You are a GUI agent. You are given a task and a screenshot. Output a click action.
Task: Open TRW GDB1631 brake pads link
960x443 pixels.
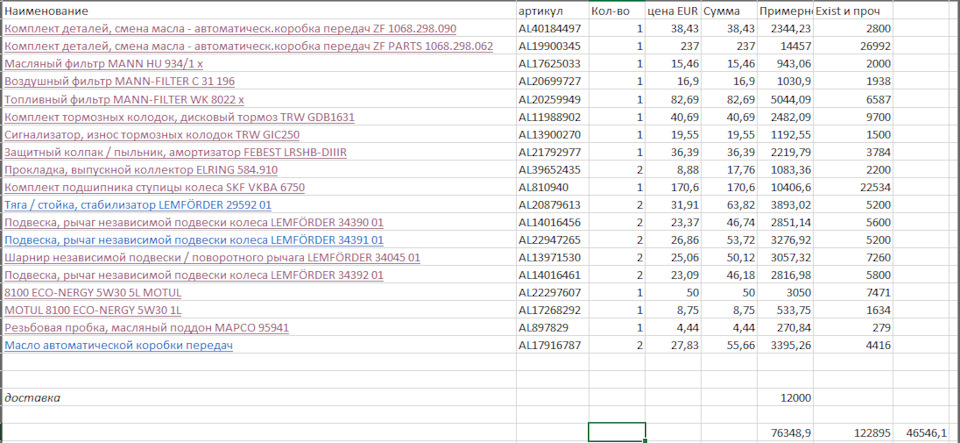coord(179,117)
